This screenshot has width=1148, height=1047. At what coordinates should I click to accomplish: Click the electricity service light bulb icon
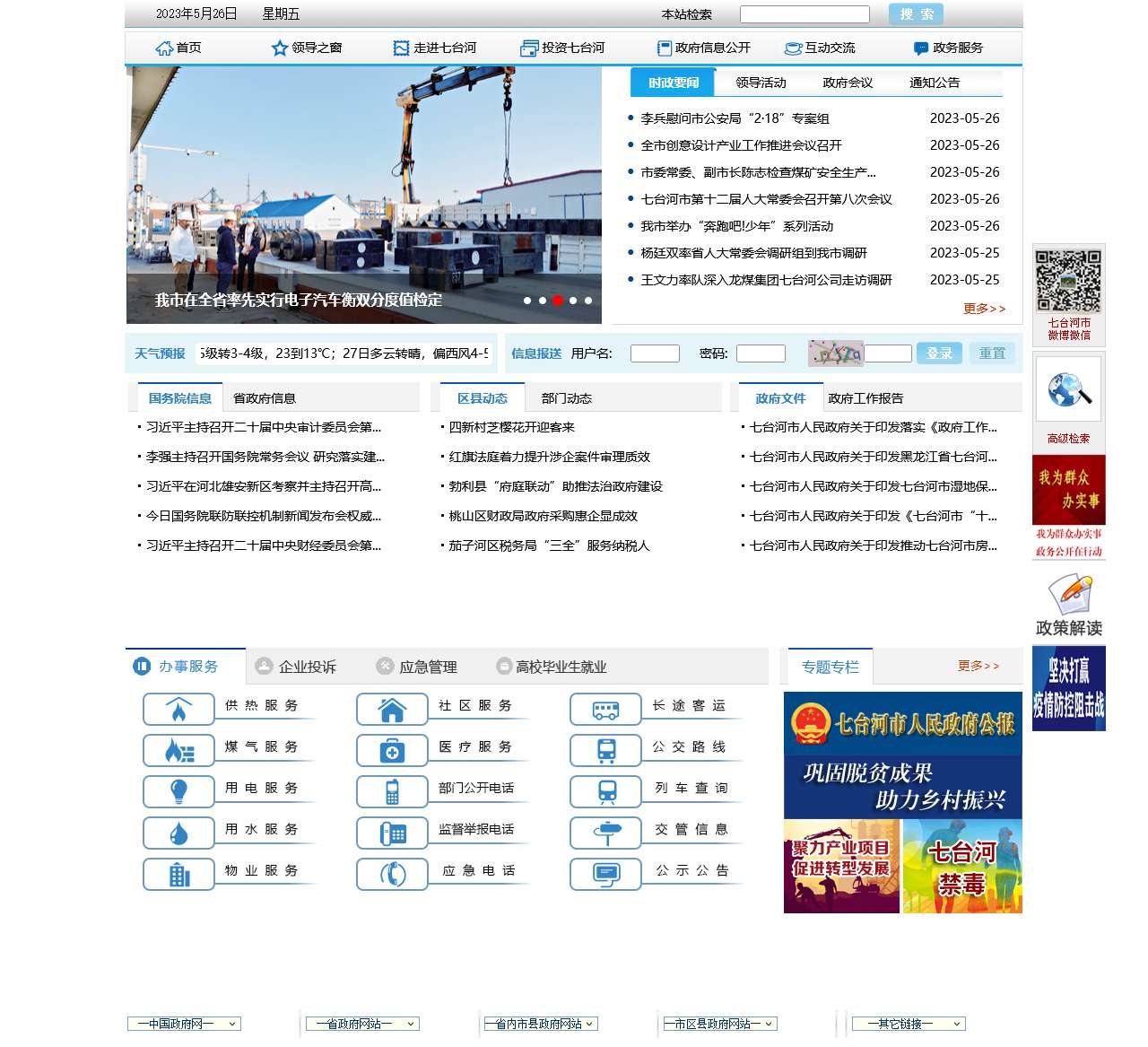coord(178,792)
